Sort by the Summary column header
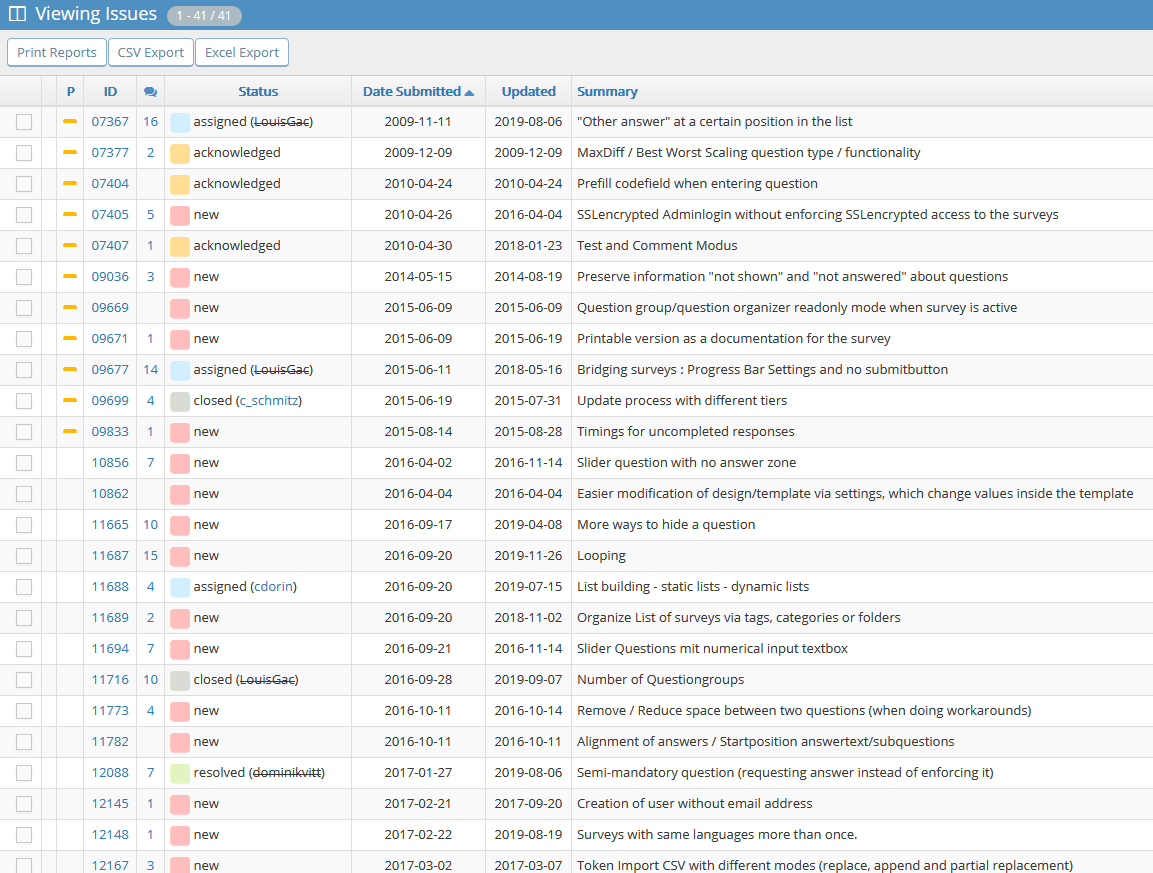1153x873 pixels. (x=607, y=92)
